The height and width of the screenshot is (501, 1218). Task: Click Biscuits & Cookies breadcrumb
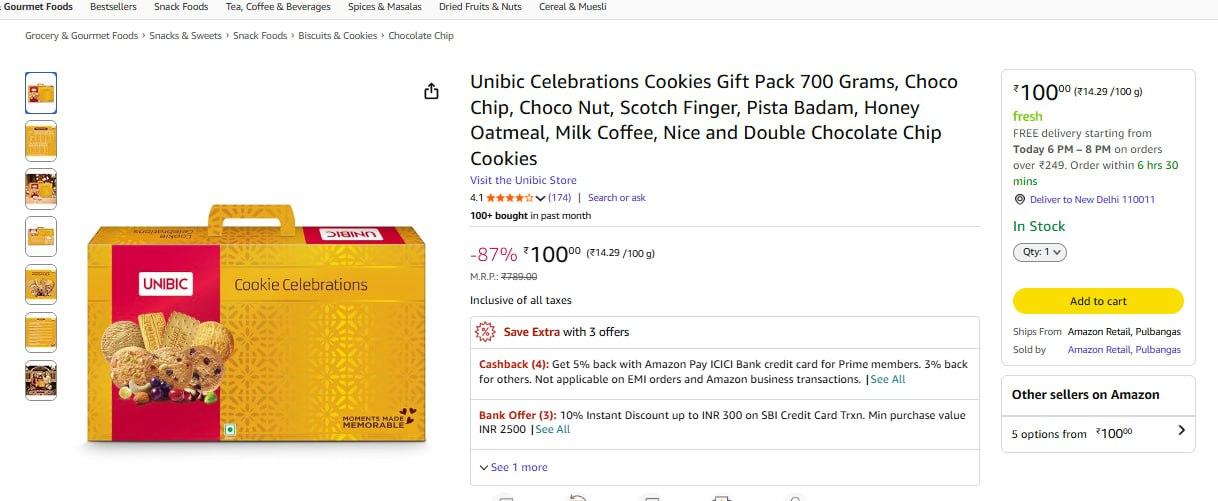pos(338,36)
